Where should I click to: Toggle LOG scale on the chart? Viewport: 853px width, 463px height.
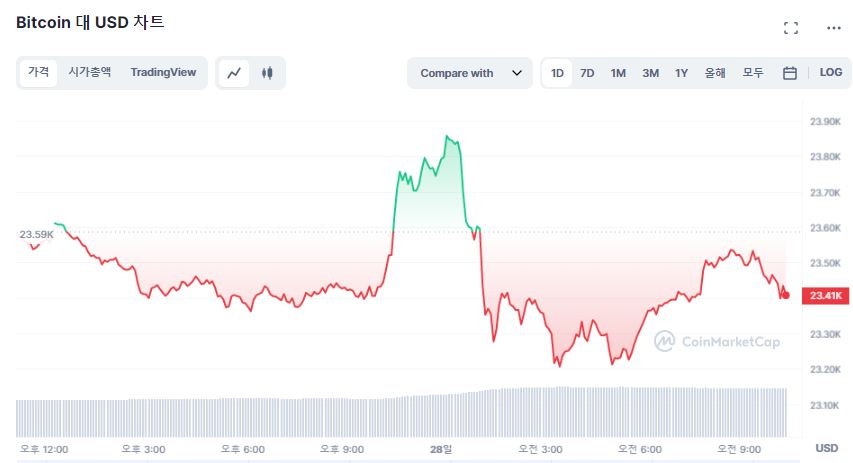click(x=830, y=73)
